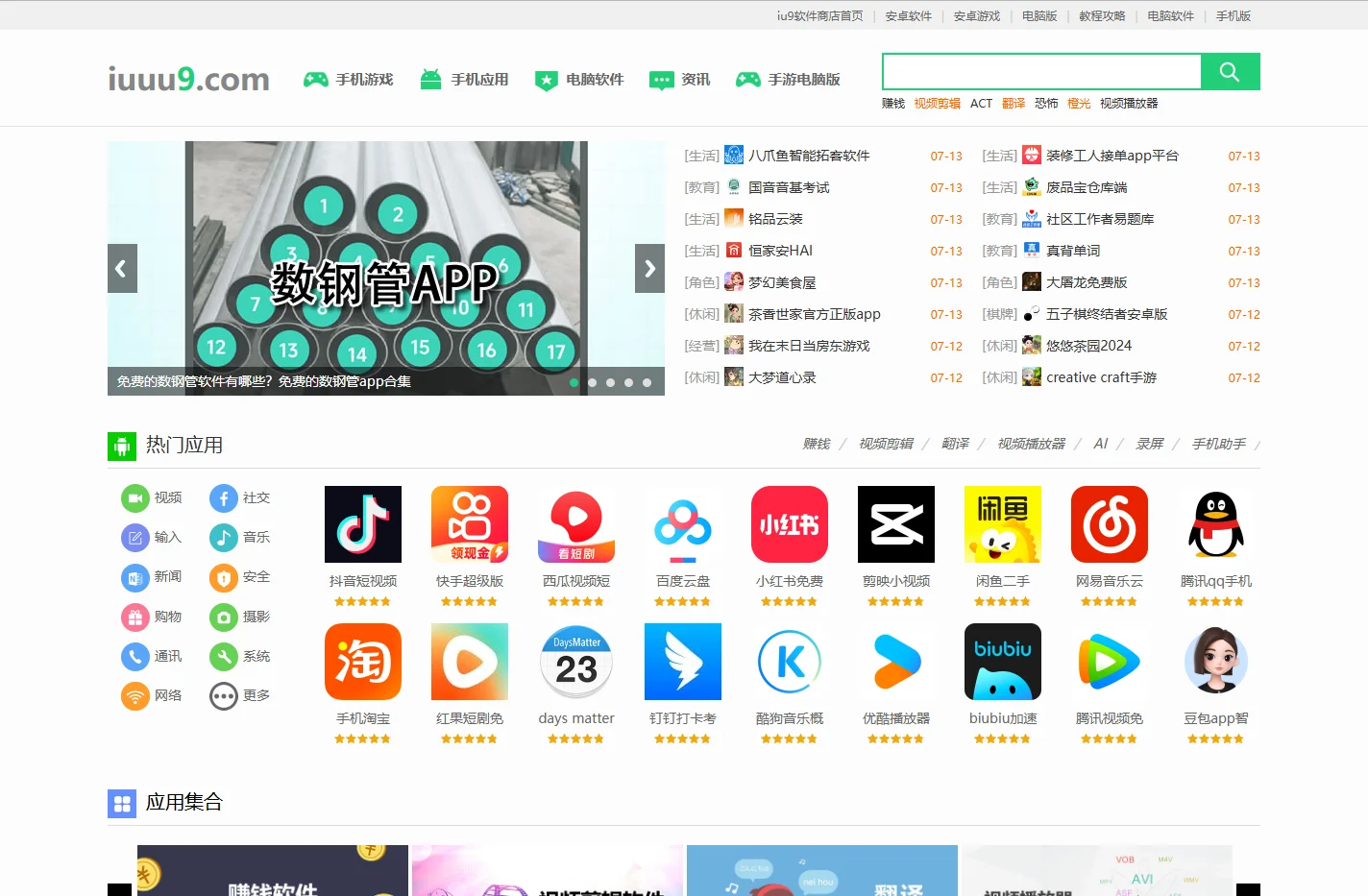The height and width of the screenshot is (896, 1368).
Task: Open the 百度云盘 app icon
Action: [x=683, y=524]
